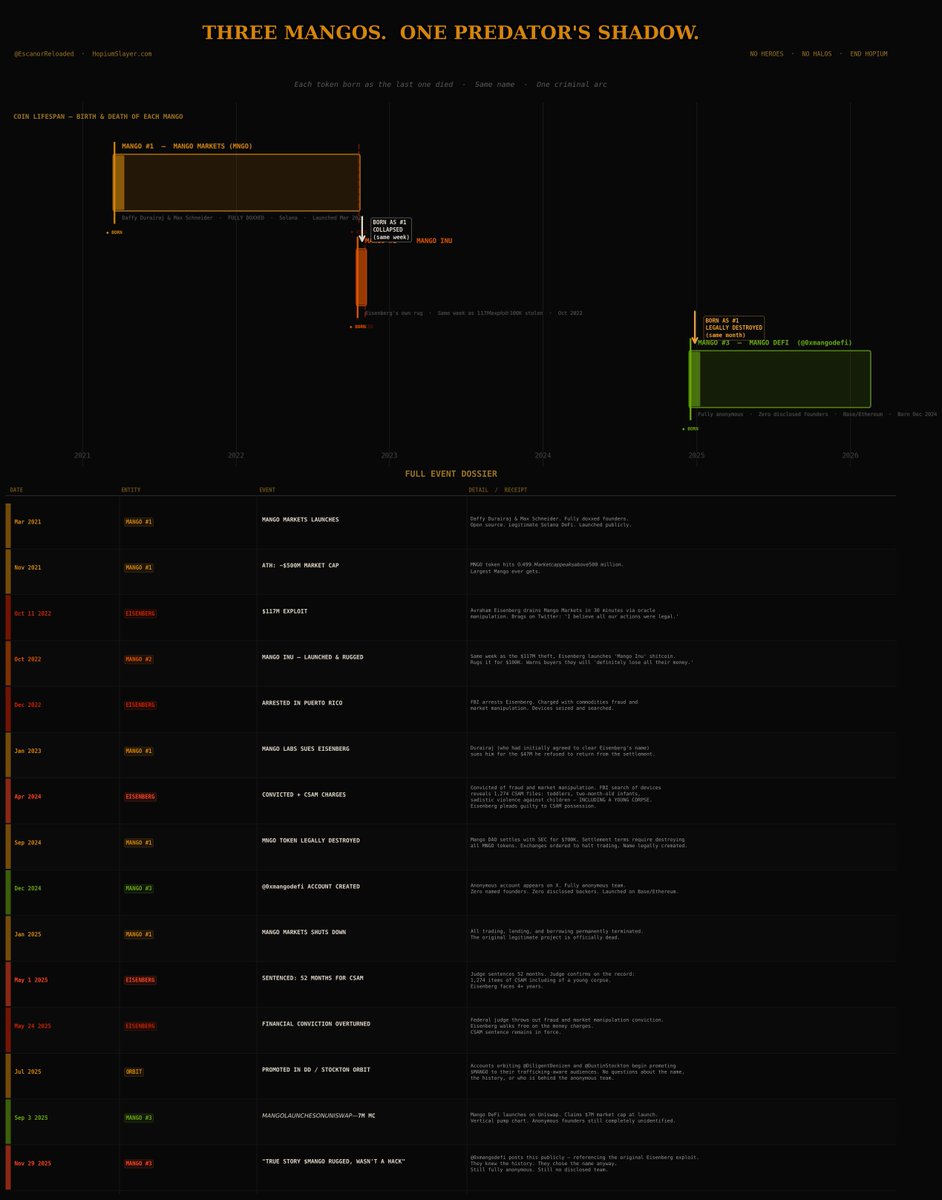The height and width of the screenshot is (1200, 942).
Task: Click the 'Oct 11 2022' date cell
Action: pos(32,613)
